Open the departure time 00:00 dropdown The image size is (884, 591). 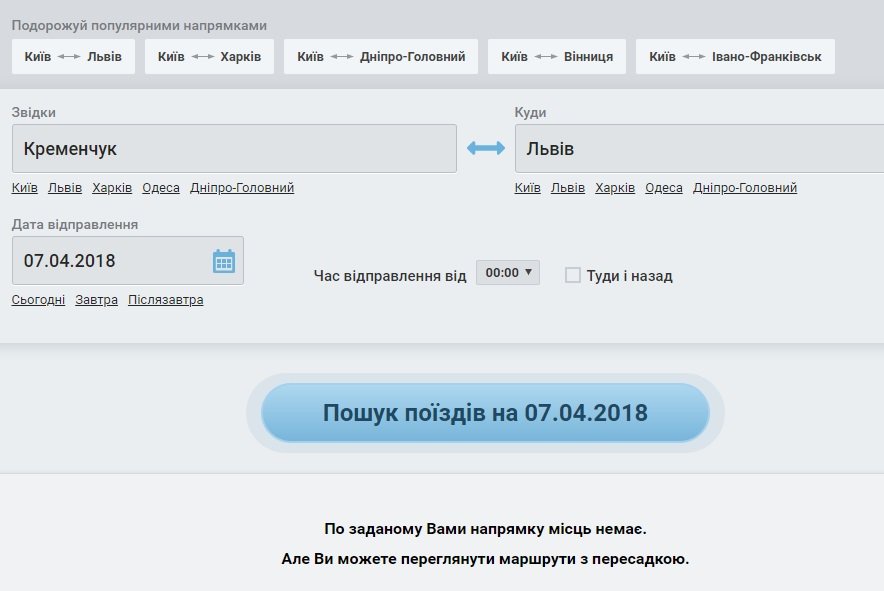[508, 272]
